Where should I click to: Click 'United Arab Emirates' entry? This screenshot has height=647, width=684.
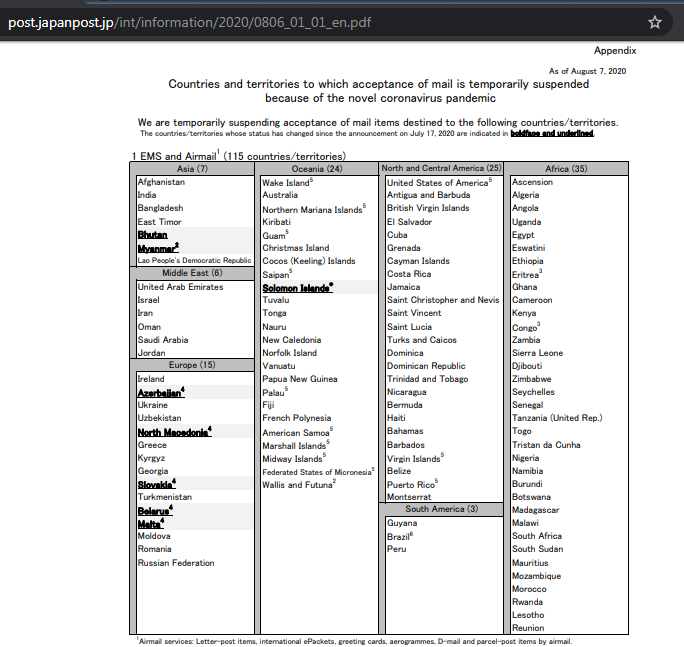coord(180,287)
